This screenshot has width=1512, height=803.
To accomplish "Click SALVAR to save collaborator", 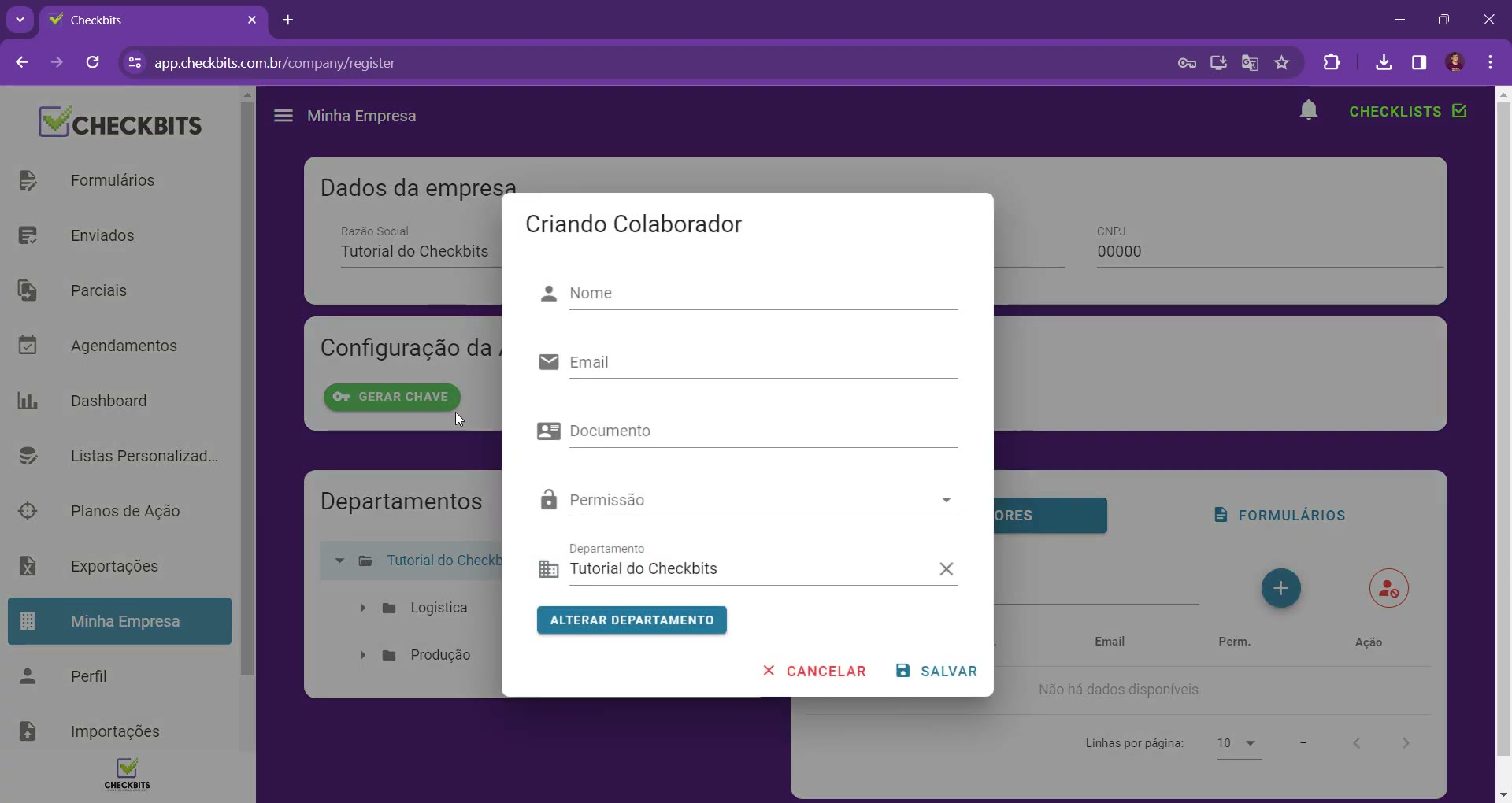I will [x=936, y=672].
